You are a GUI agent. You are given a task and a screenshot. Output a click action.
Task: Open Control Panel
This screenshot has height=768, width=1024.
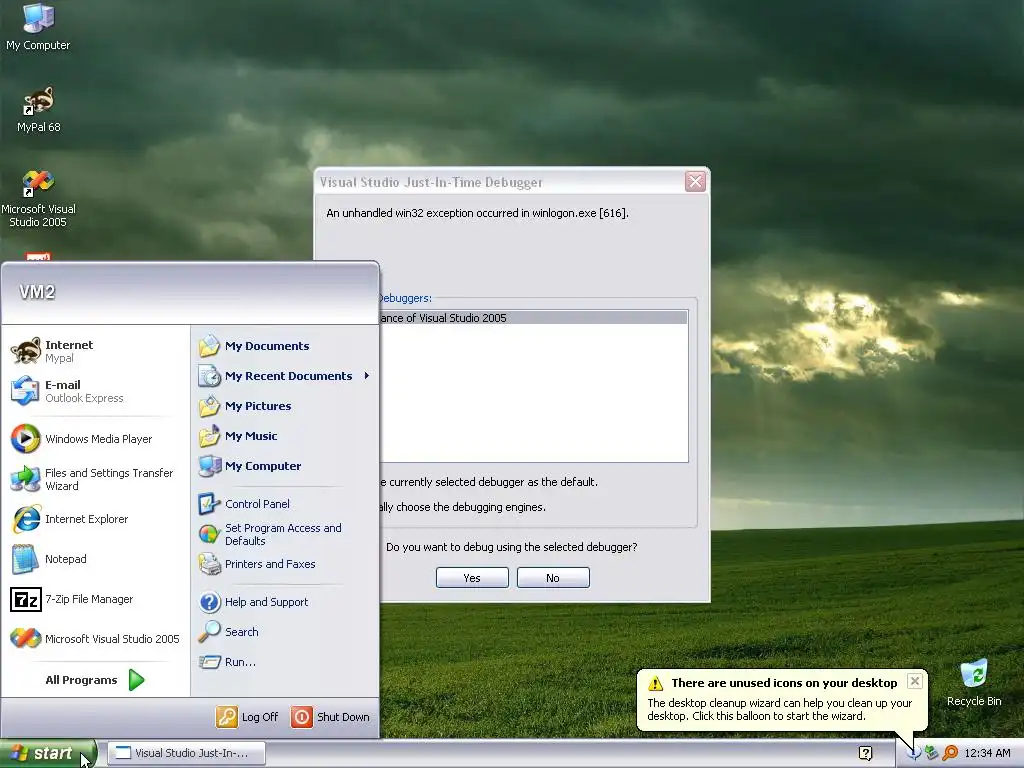point(285,504)
